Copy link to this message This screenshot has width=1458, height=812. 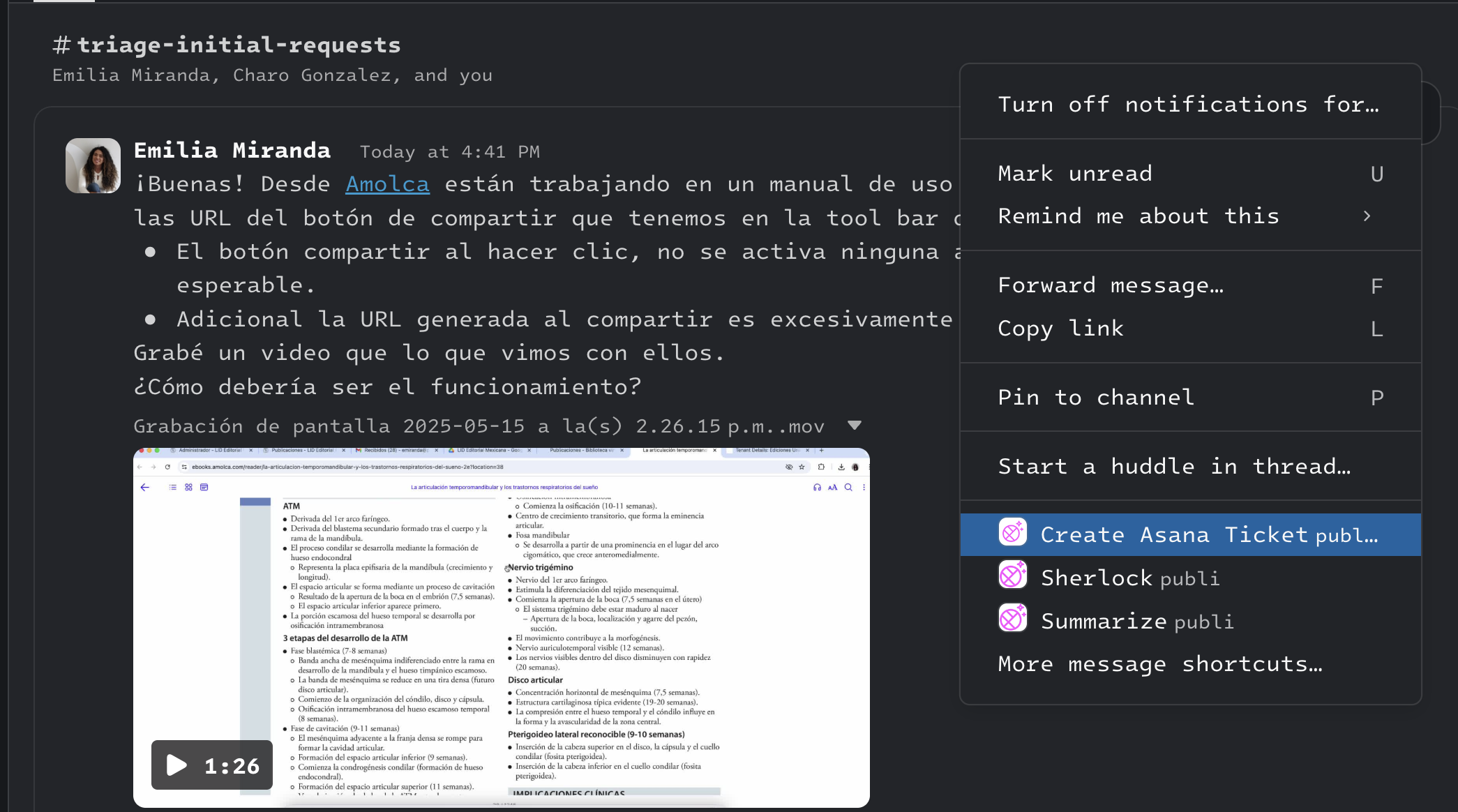pos(1060,328)
